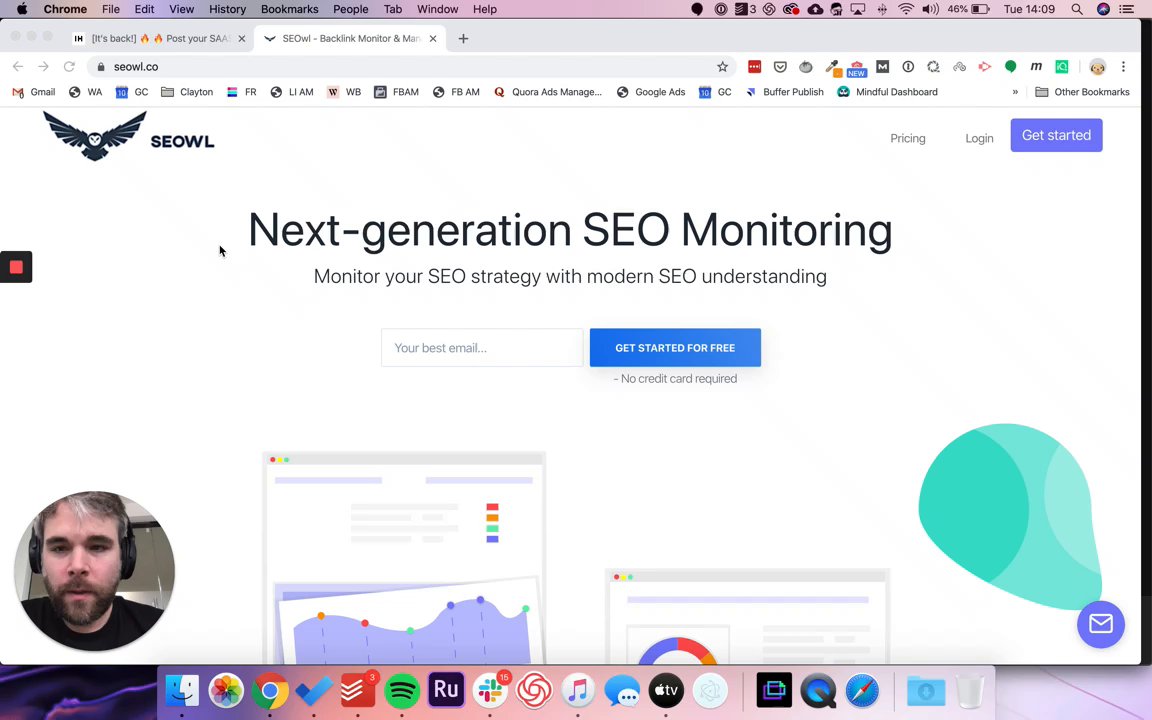
Task: Open the Pricing link
Action: (x=907, y=138)
